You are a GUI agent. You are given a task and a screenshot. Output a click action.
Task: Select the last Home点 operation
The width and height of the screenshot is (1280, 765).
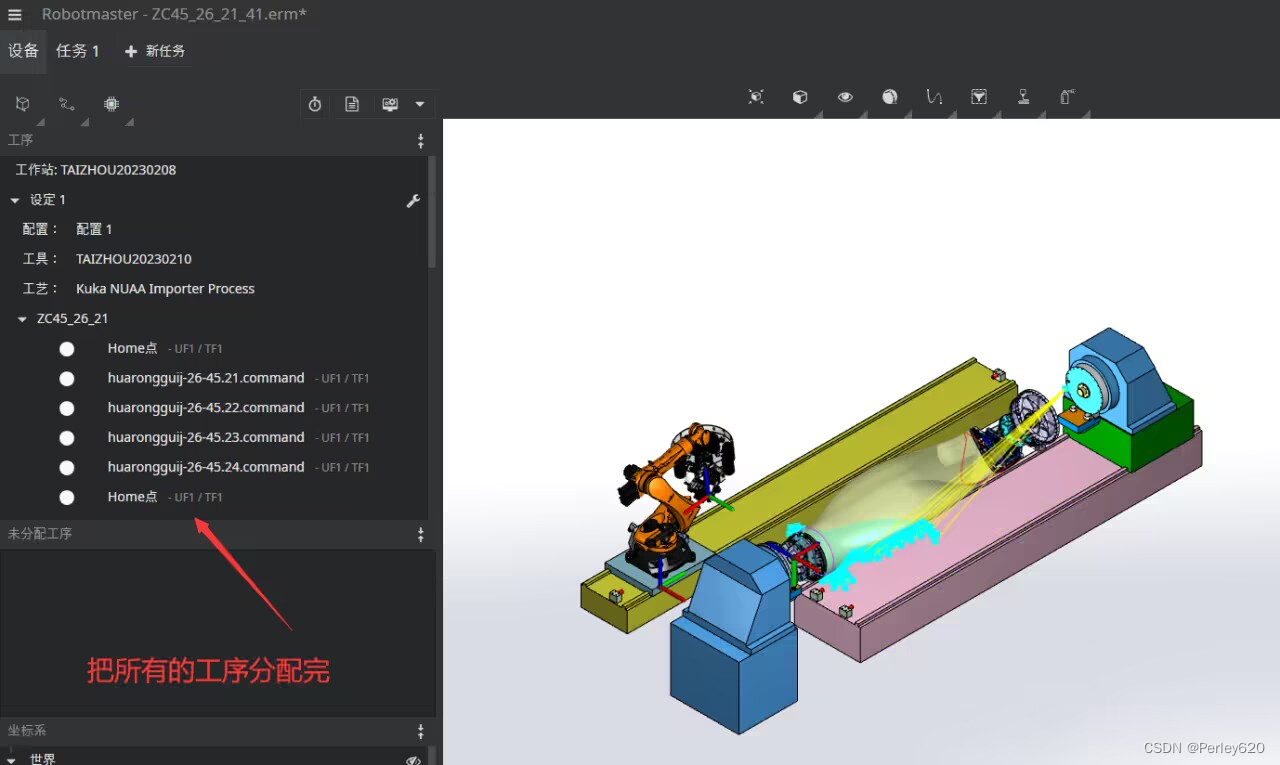(133, 496)
